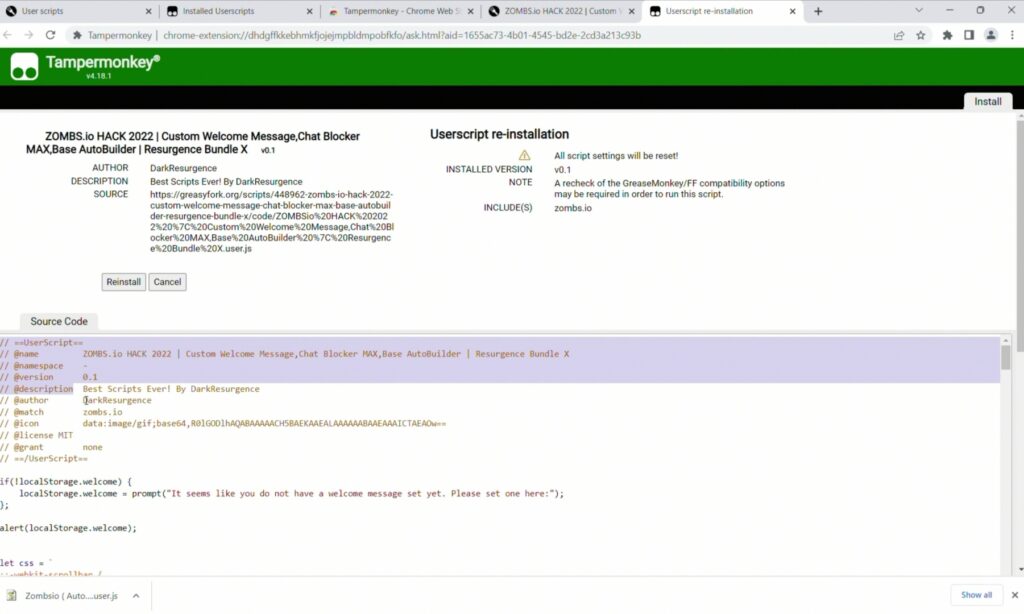Click the @match zombs.io code line
The image size is (1024, 614).
(x=61, y=412)
